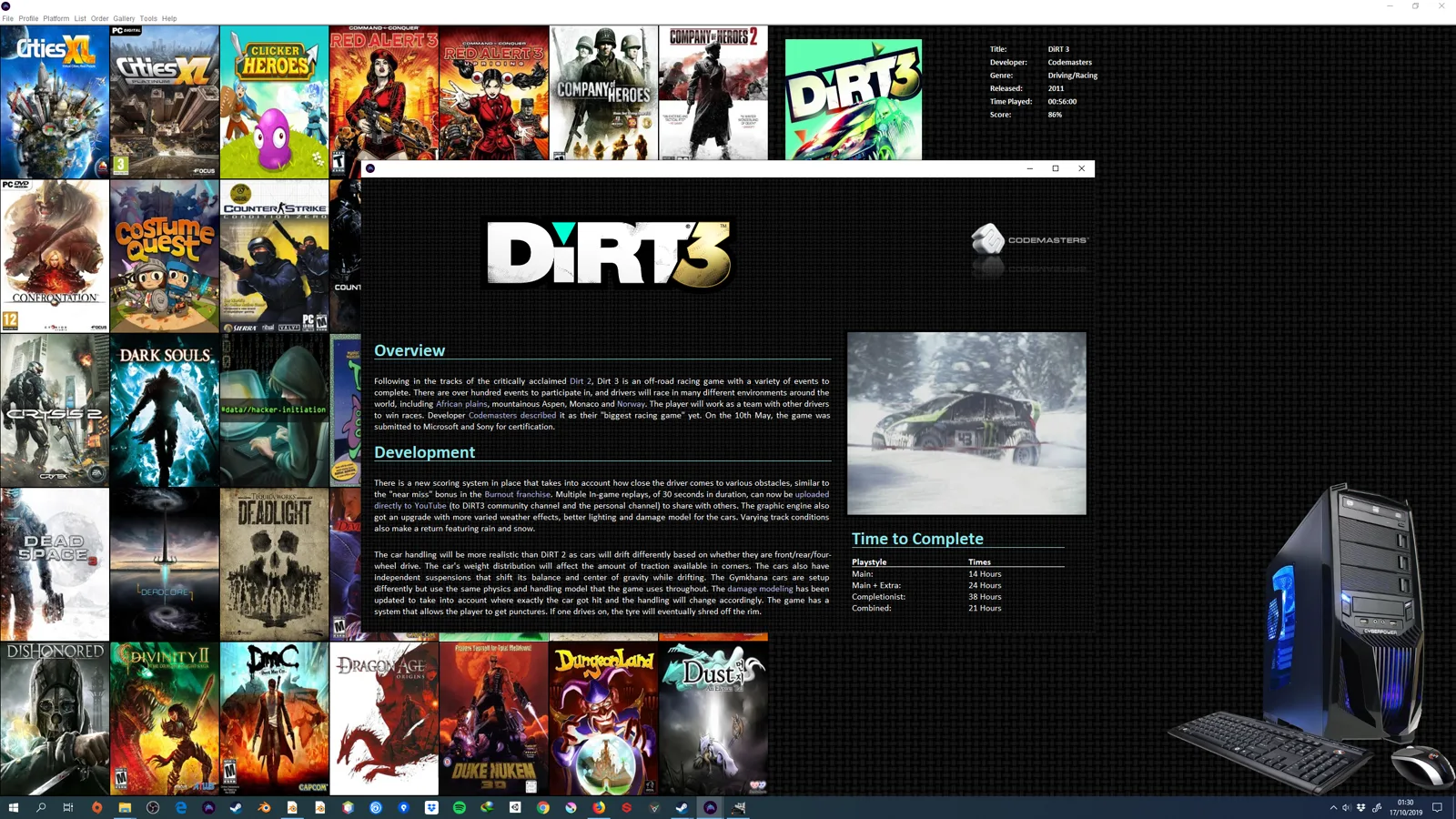Viewport: 1456px width, 819px height.
Task: Open the Codemasters described link
Action: (x=511, y=415)
